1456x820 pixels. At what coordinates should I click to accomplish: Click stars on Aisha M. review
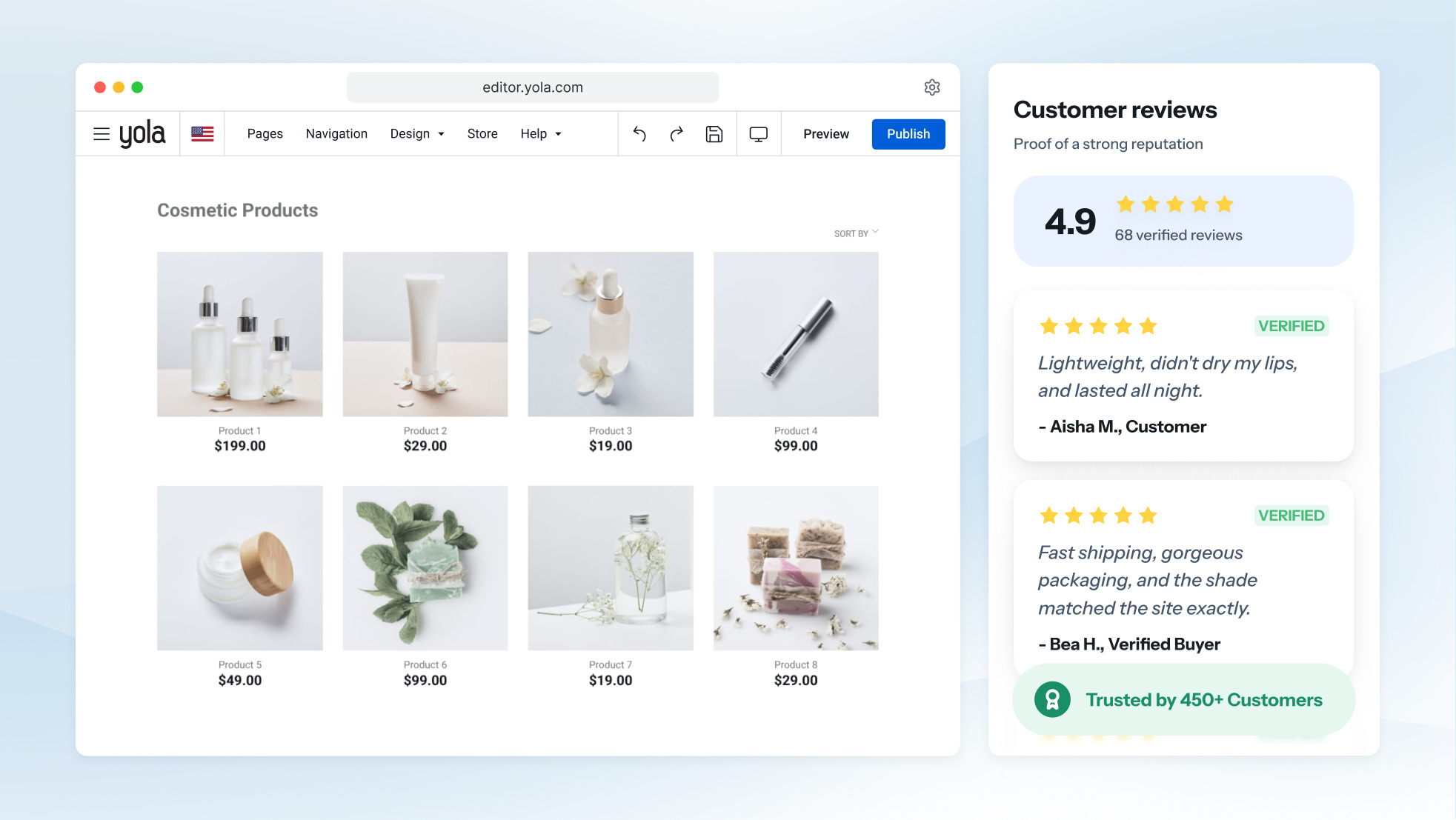1098,326
